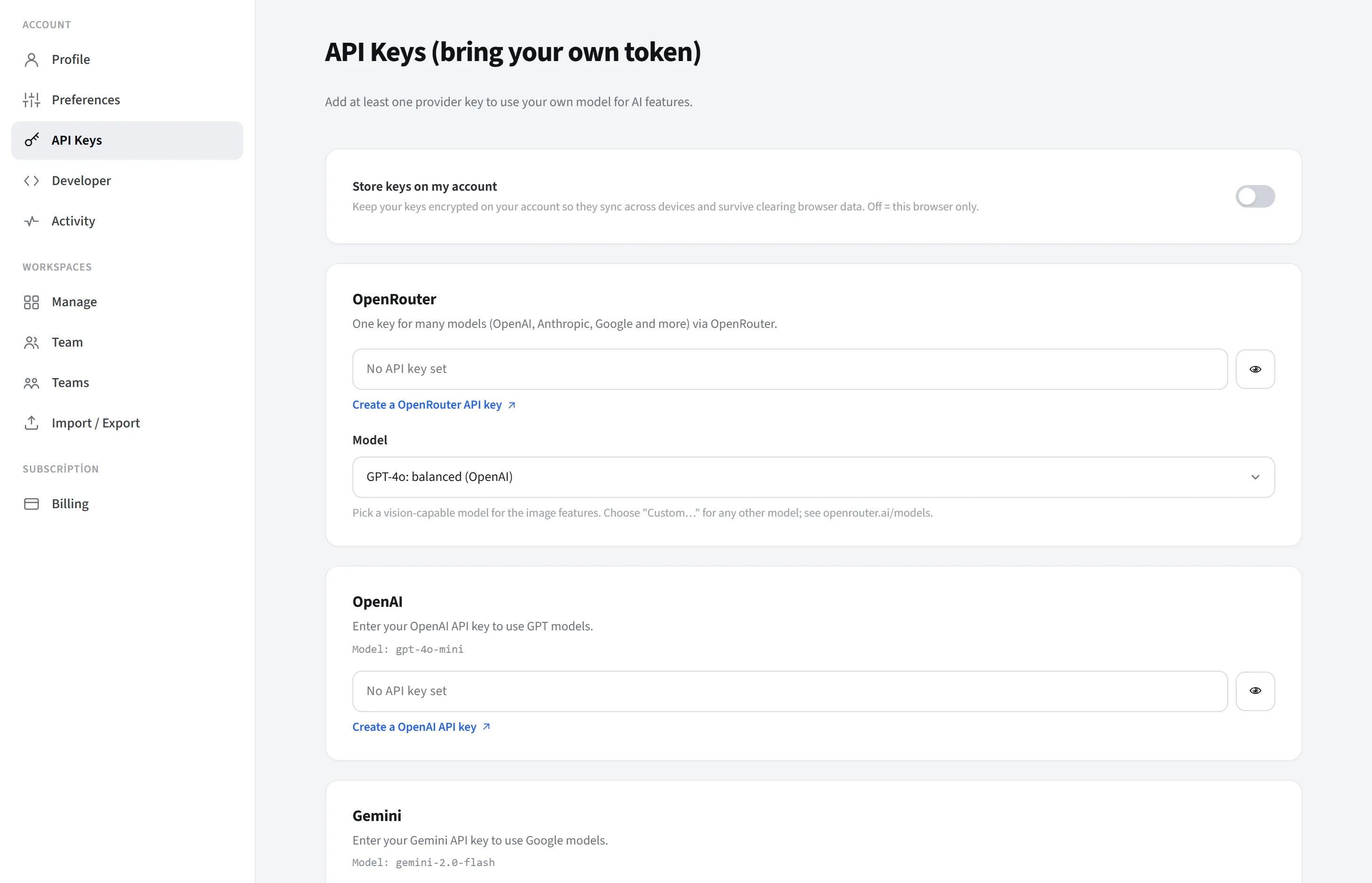Click the OpenAI section heading
Screen dimensions: 1372x883
(377, 602)
